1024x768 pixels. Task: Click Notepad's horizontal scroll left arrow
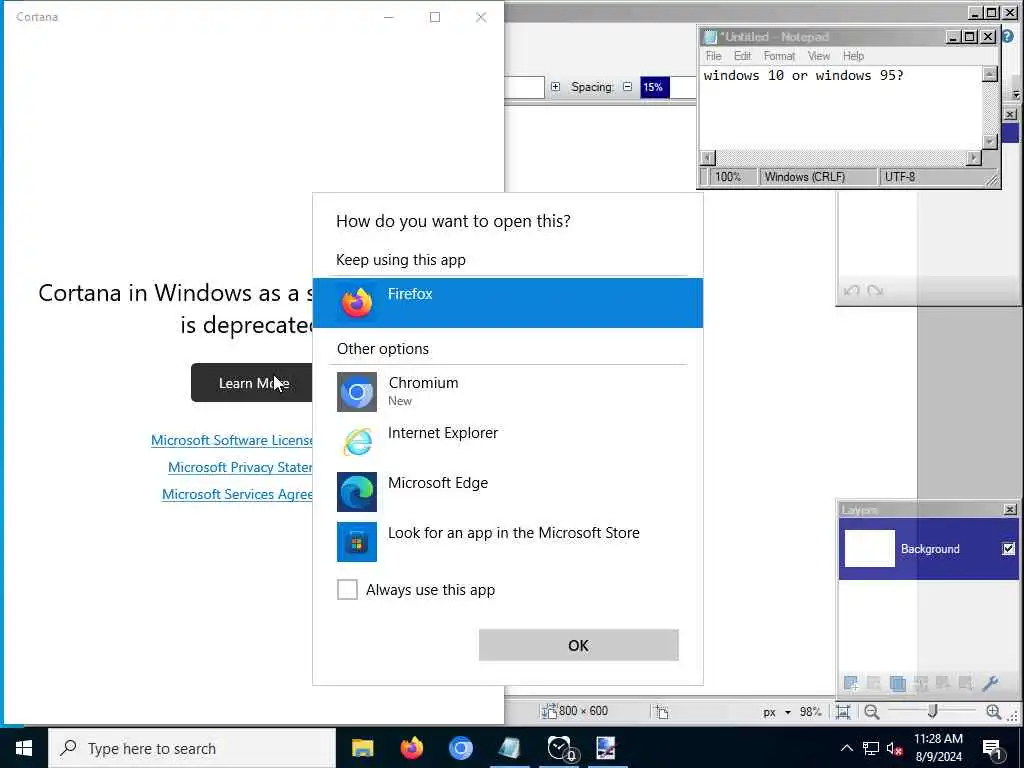708,157
